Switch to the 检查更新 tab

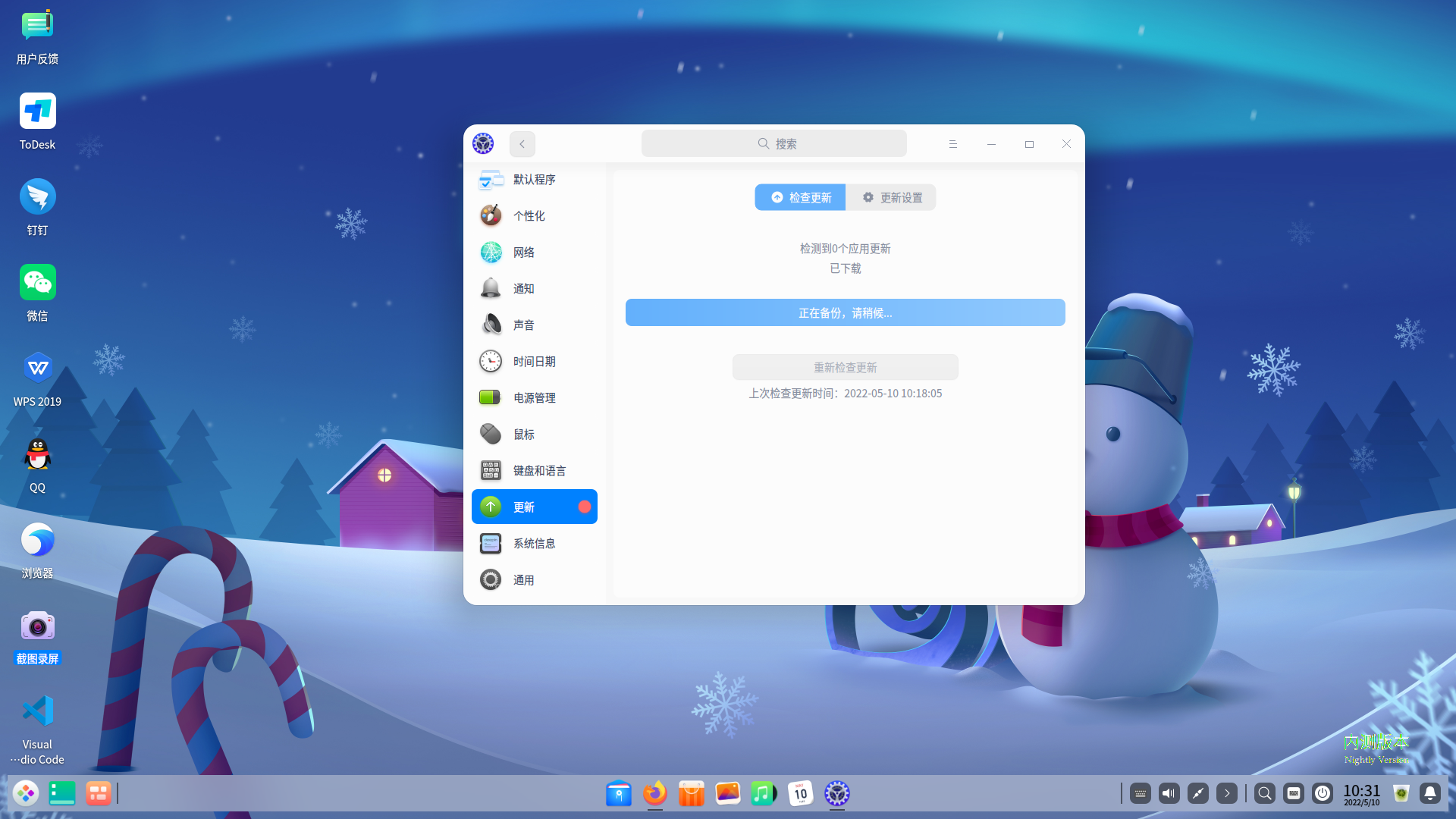799,197
